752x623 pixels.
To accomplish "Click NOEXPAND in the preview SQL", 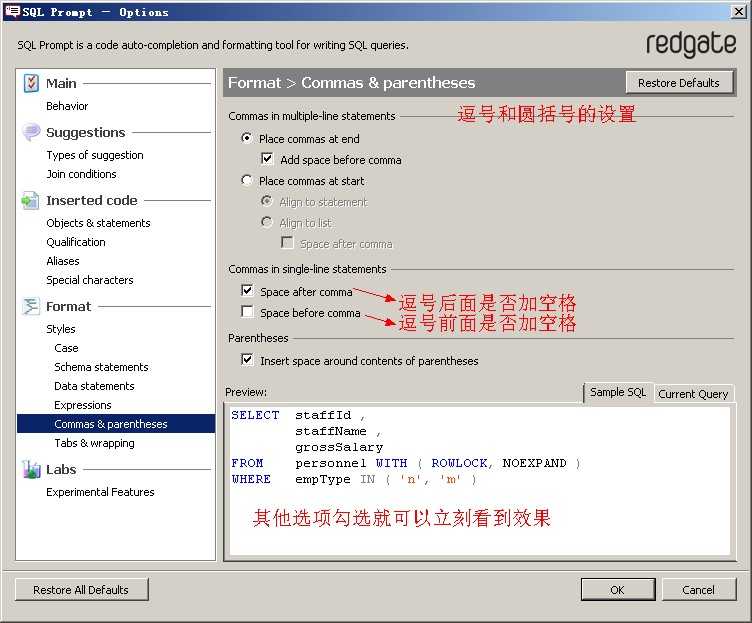I will pos(534,463).
